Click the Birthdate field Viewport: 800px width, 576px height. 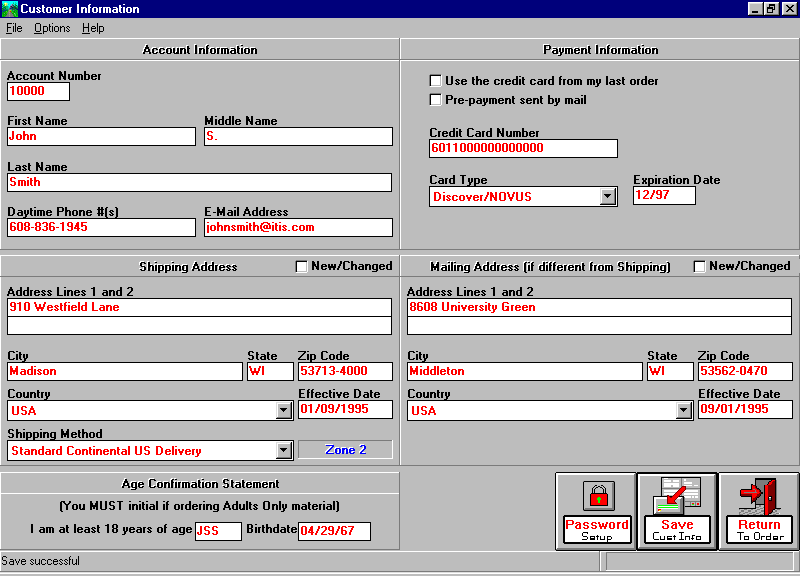[x=334, y=531]
